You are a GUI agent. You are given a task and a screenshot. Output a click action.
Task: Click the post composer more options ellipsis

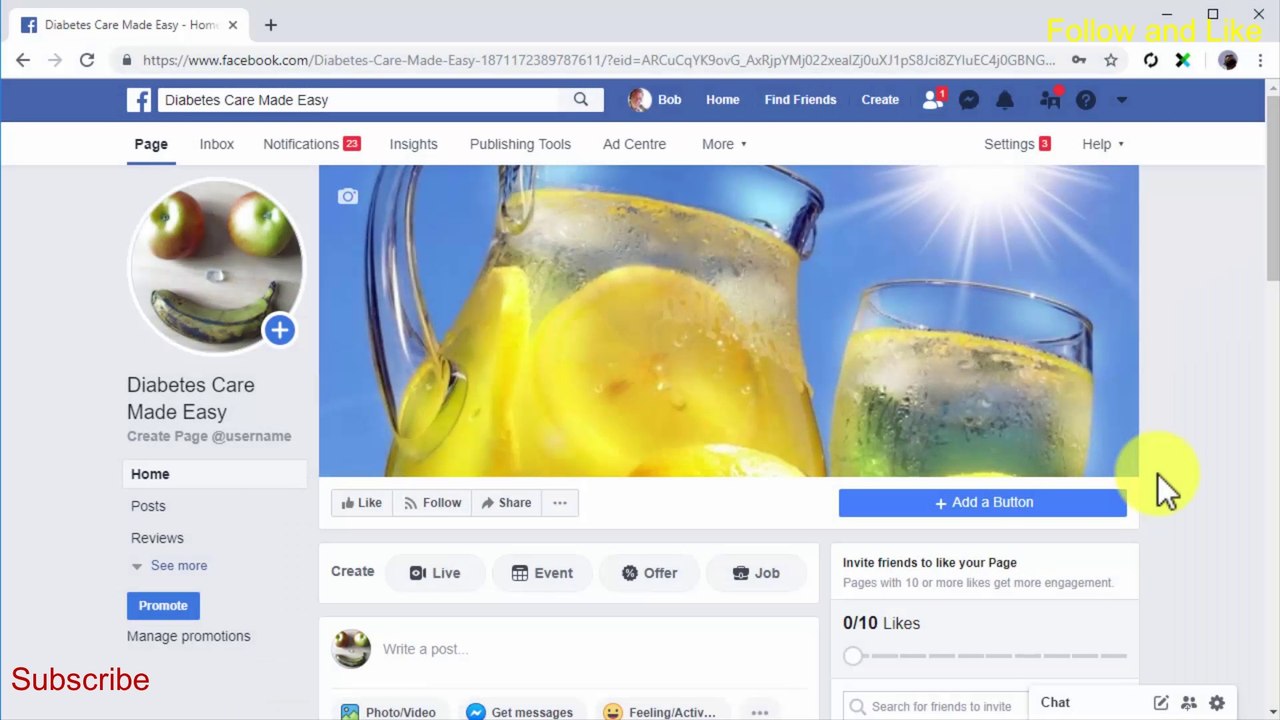[x=760, y=712]
